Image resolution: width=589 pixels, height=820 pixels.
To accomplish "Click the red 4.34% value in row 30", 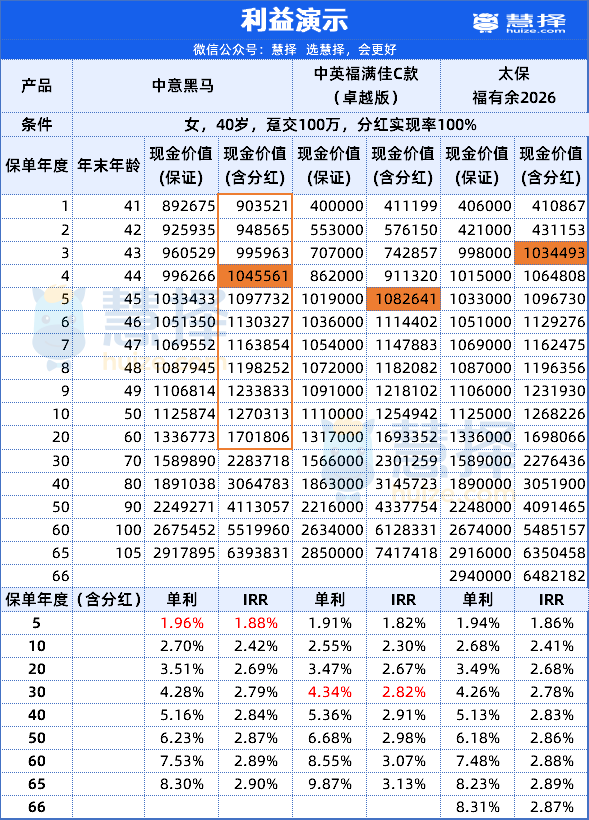I will point(330,692).
